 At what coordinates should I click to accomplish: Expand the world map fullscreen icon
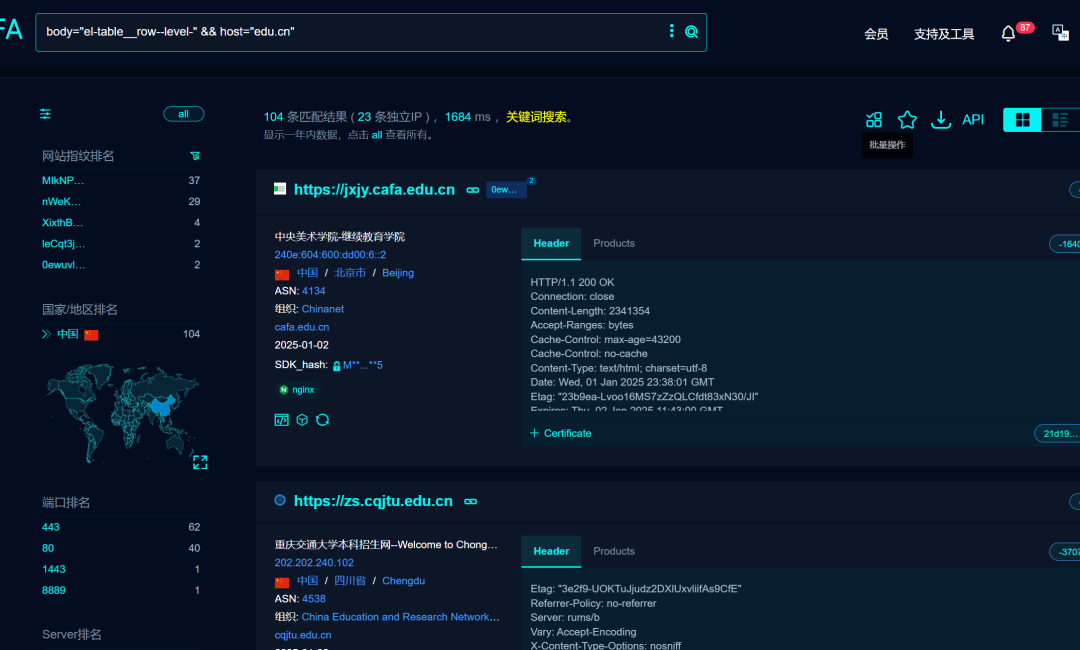(200, 462)
